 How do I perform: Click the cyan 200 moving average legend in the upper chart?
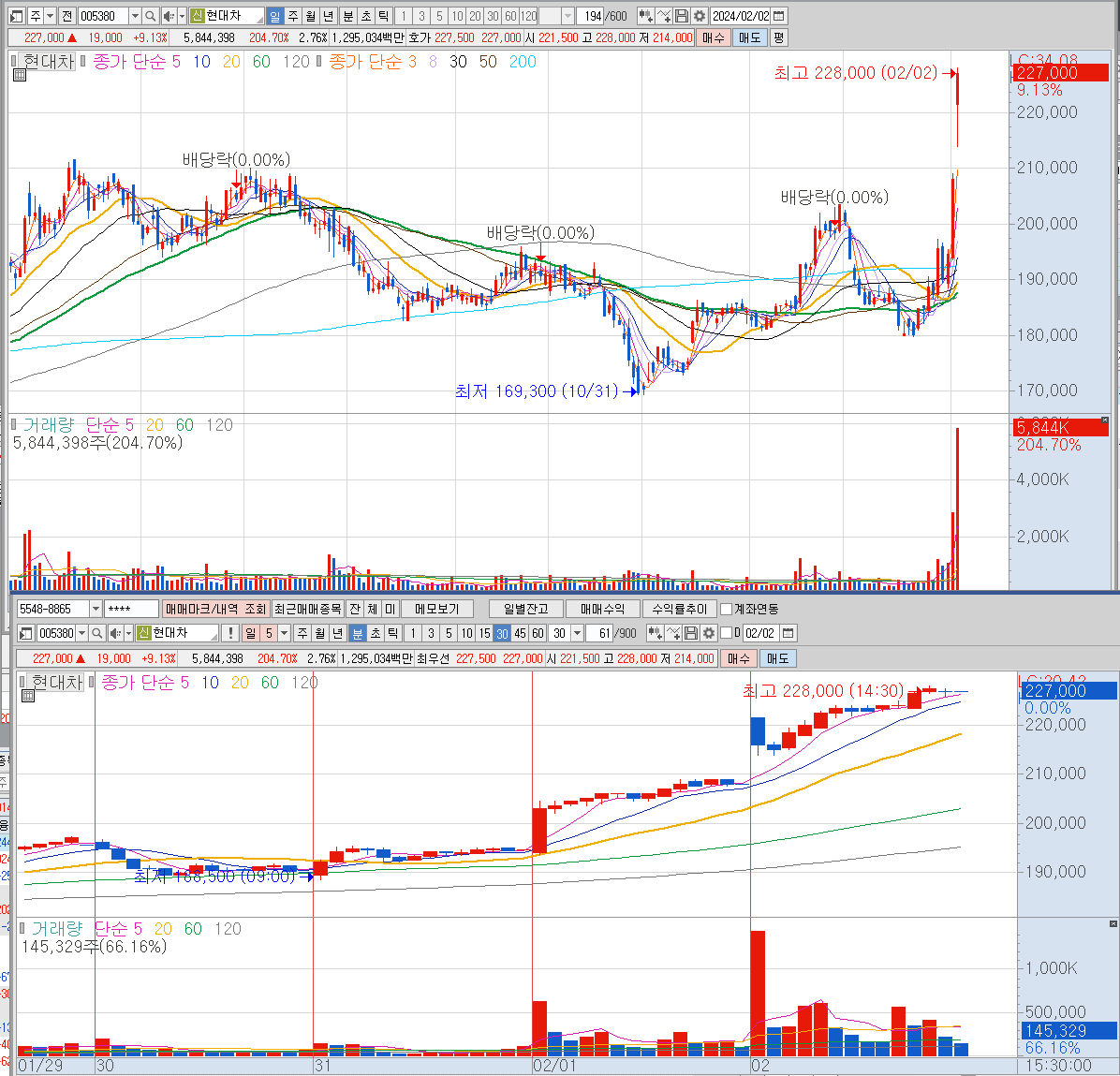523,62
